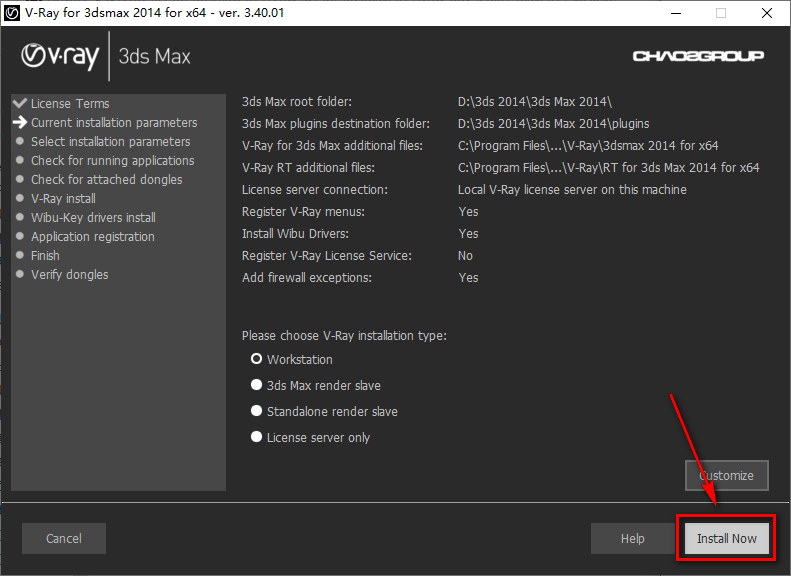Click the License Terms checkmark icon

(20, 103)
